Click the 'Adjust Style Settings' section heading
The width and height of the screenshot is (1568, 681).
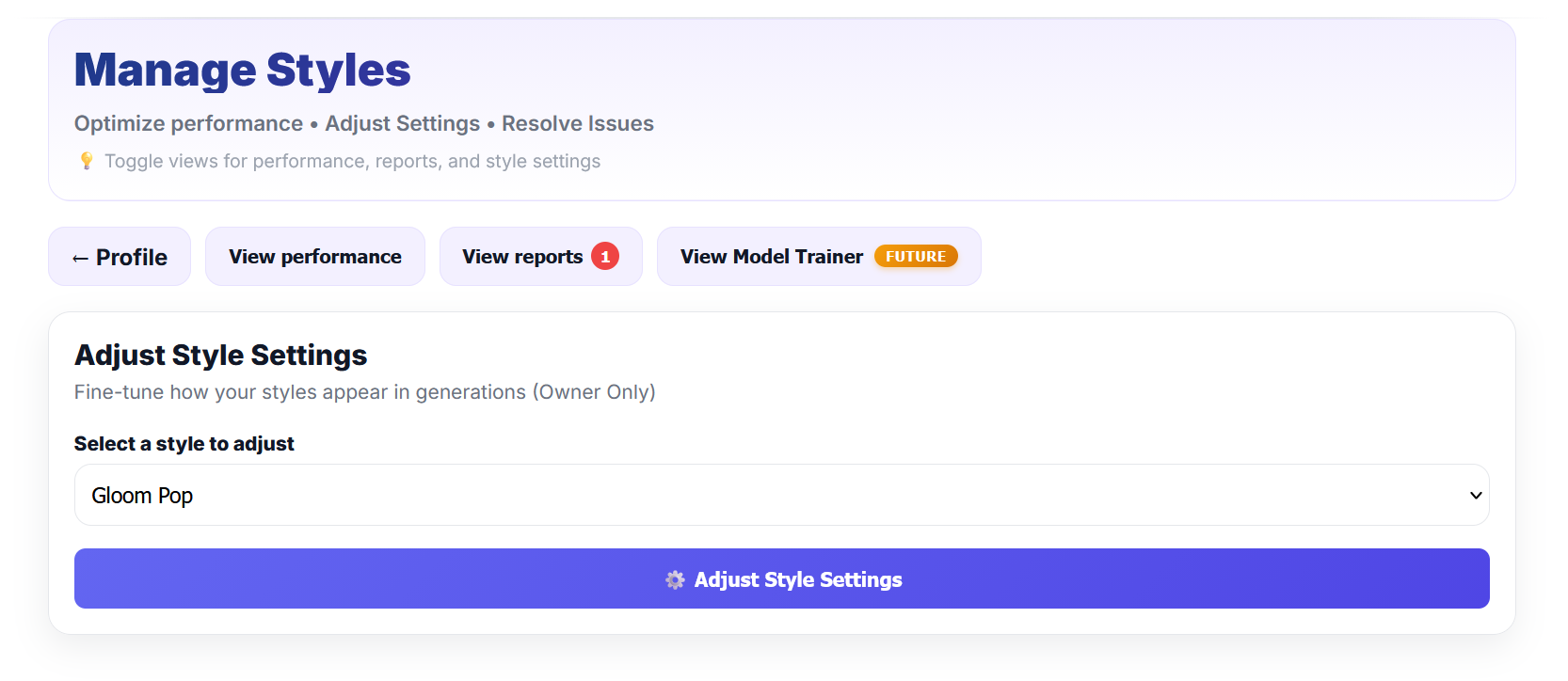221,355
